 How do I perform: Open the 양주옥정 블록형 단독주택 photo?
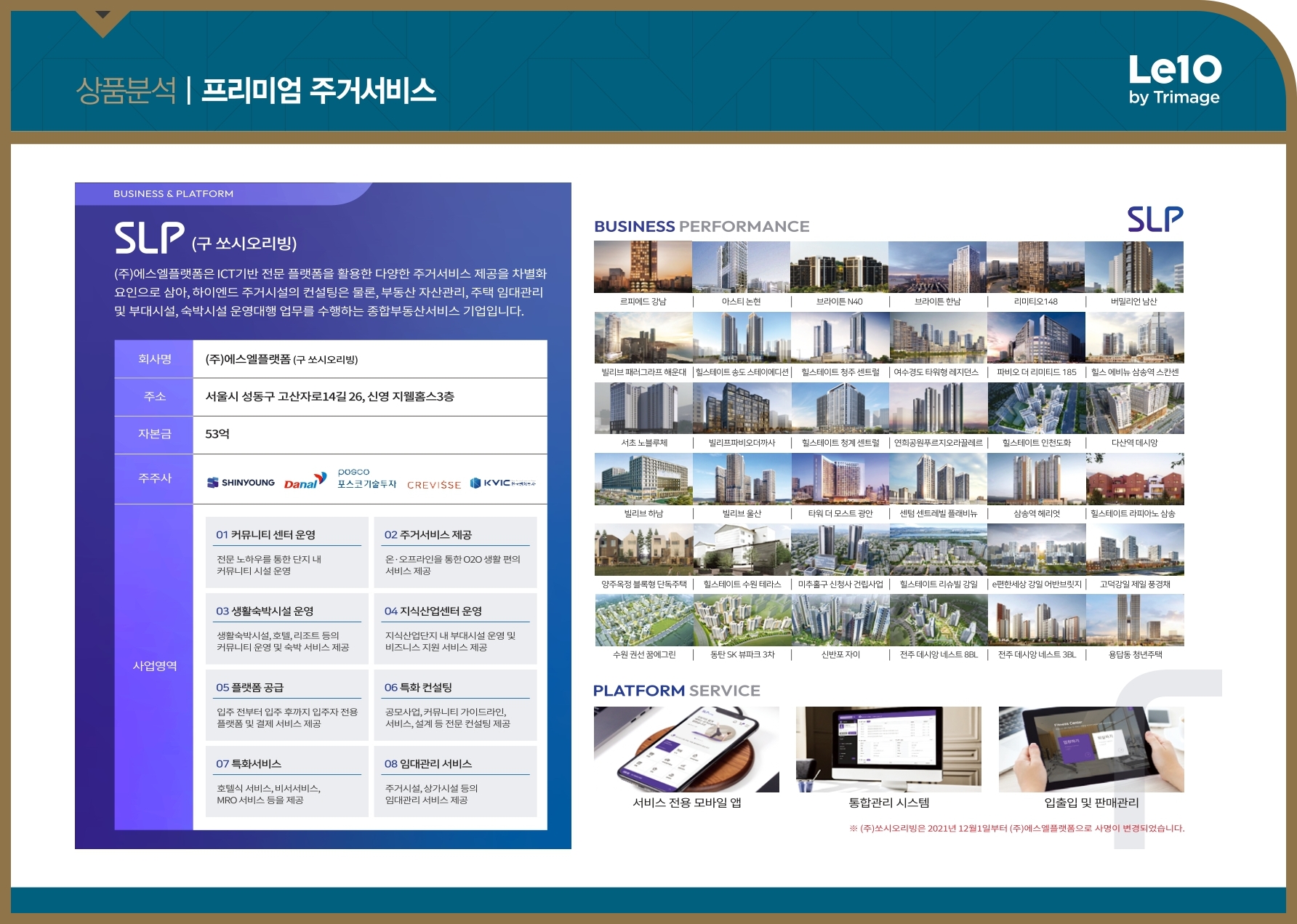click(643, 550)
